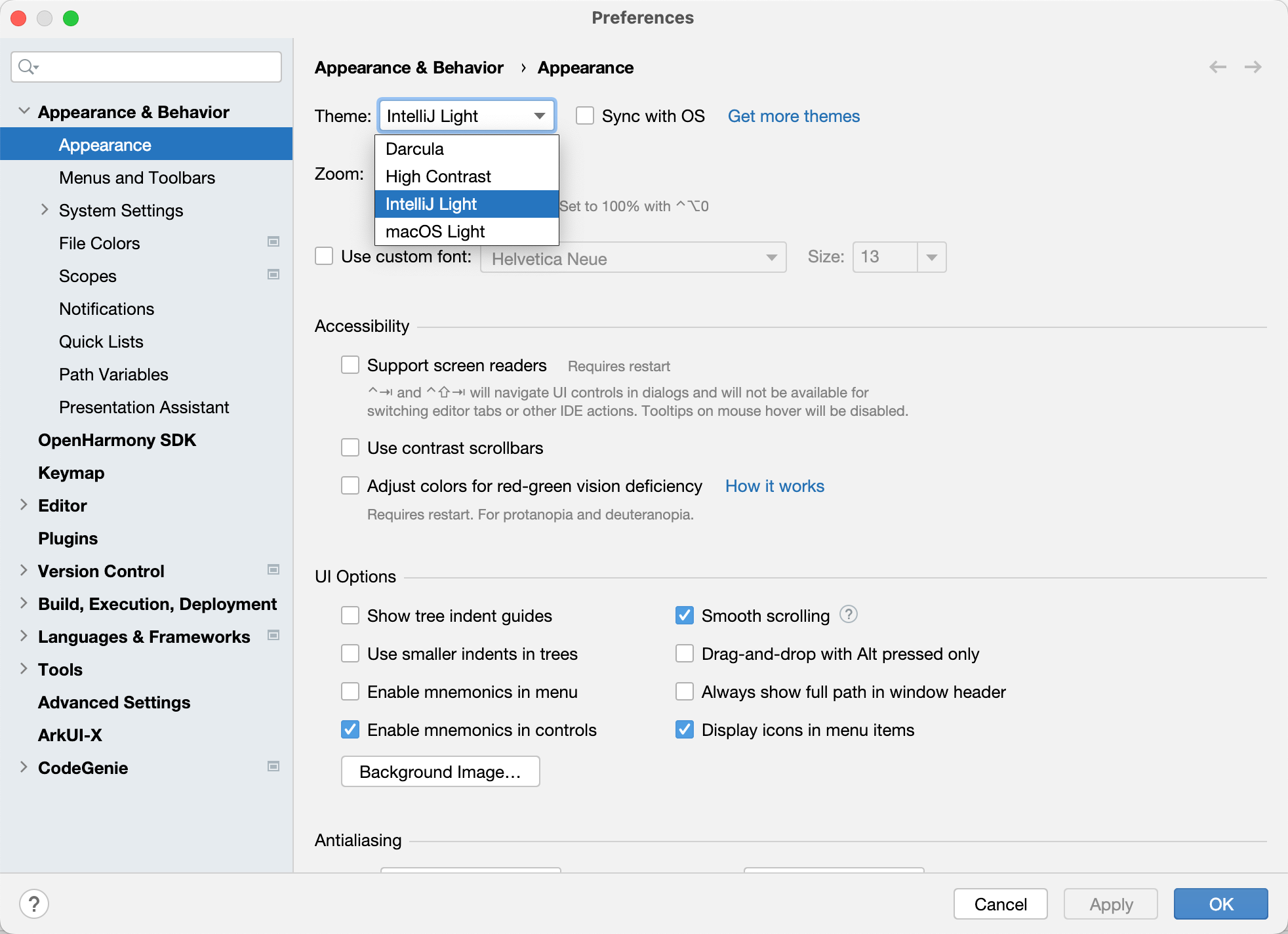This screenshot has height=934, width=1288.
Task: Click File Colors project-level icon
Action: (273, 241)
